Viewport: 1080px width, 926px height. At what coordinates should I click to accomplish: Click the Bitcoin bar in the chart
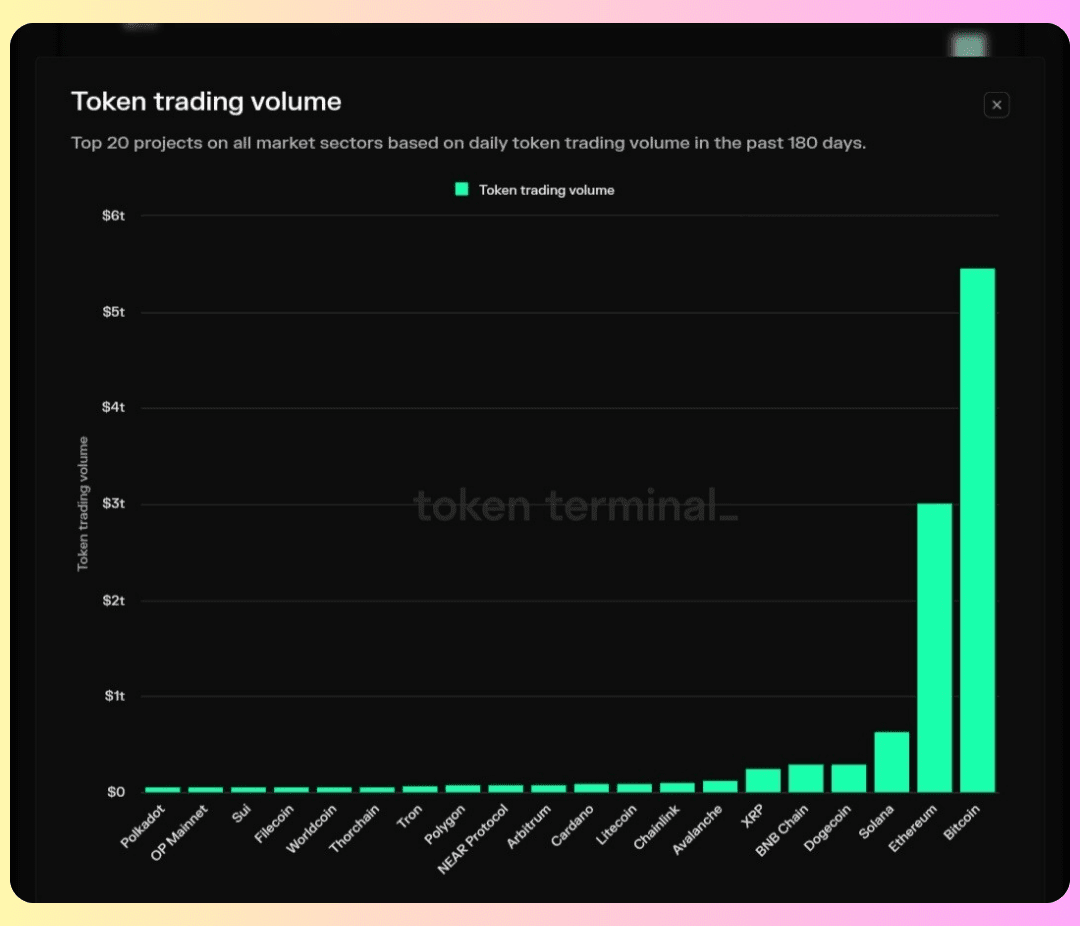coord(977,530)
